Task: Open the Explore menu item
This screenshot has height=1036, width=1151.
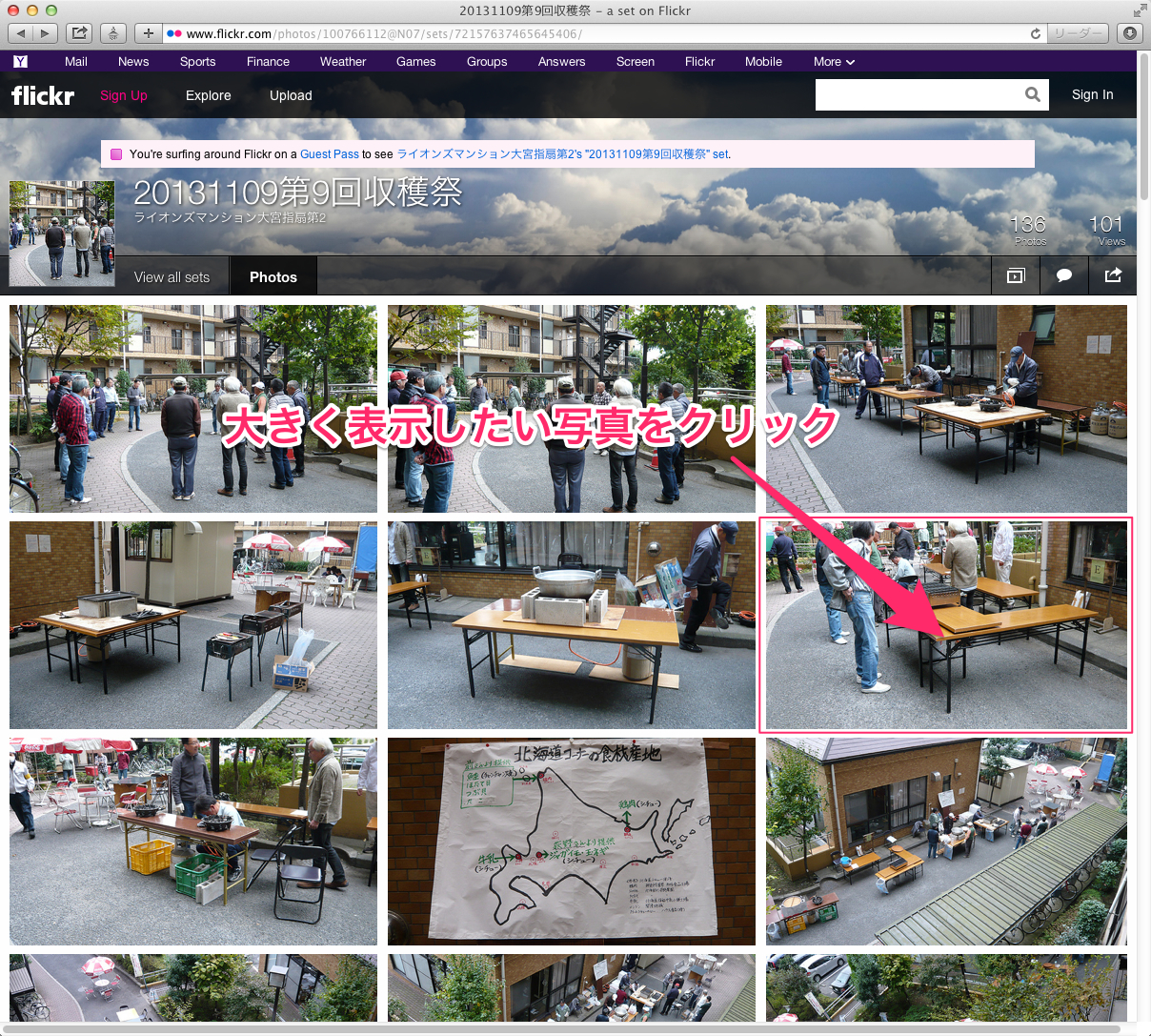Action: coord(209,95)
